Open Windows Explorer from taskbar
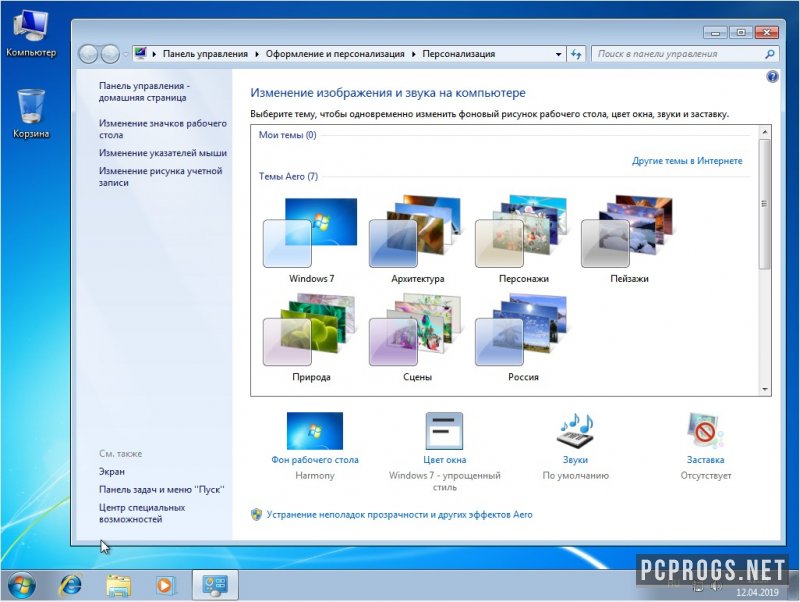Viewport: 800px width, 602px height. (118, 585)
